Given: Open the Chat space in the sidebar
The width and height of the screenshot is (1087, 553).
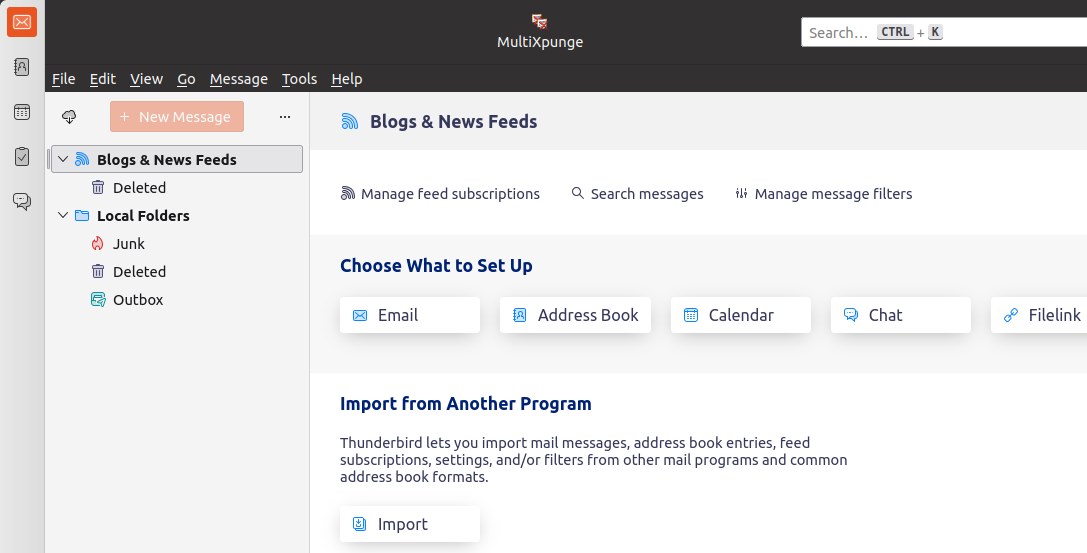Looking at the screenshot, I should [x=22, y=202].
